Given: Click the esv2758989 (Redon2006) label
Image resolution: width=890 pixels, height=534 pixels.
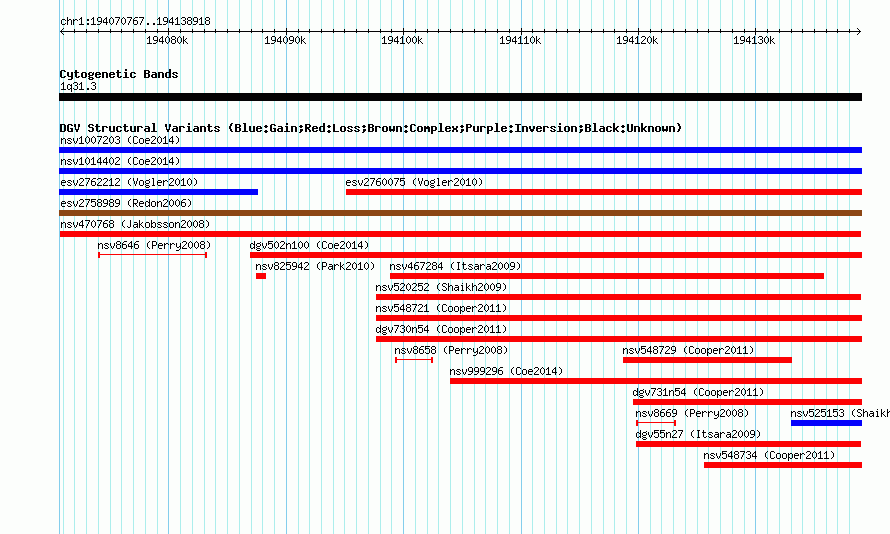Looking at the screenshot, I should click(x=126, y=203).
